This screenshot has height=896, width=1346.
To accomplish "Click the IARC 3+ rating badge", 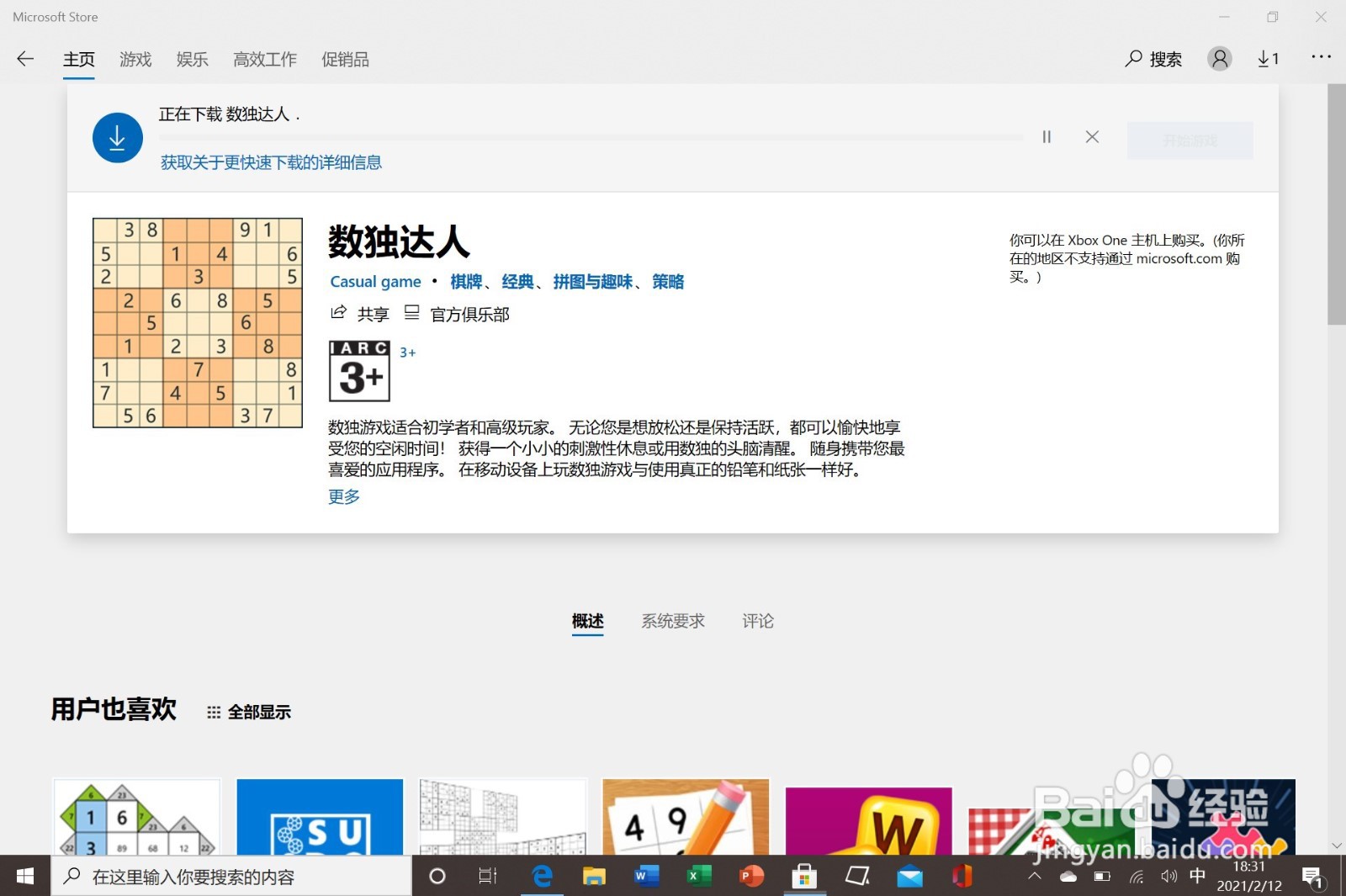I will [360, 370].
